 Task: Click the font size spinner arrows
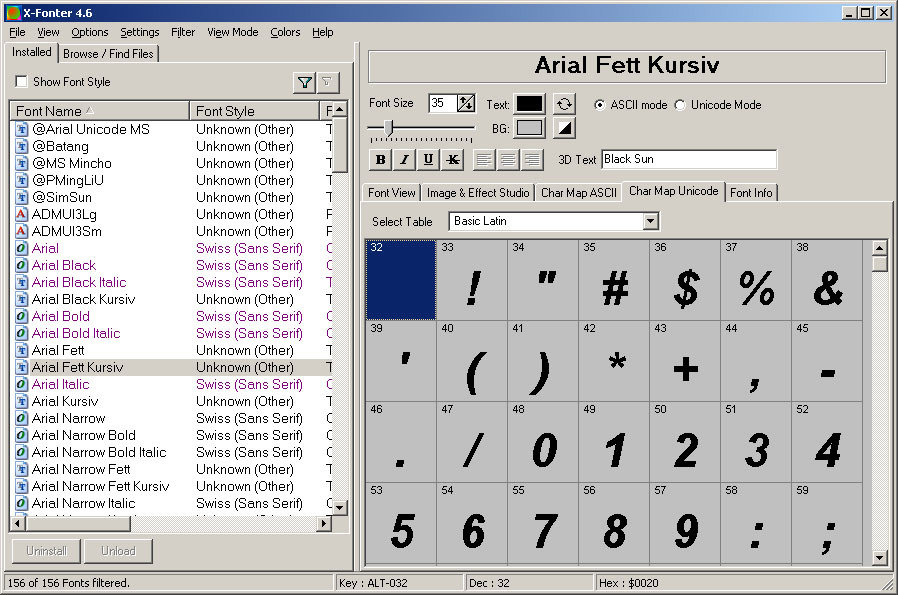pos(466,104)
